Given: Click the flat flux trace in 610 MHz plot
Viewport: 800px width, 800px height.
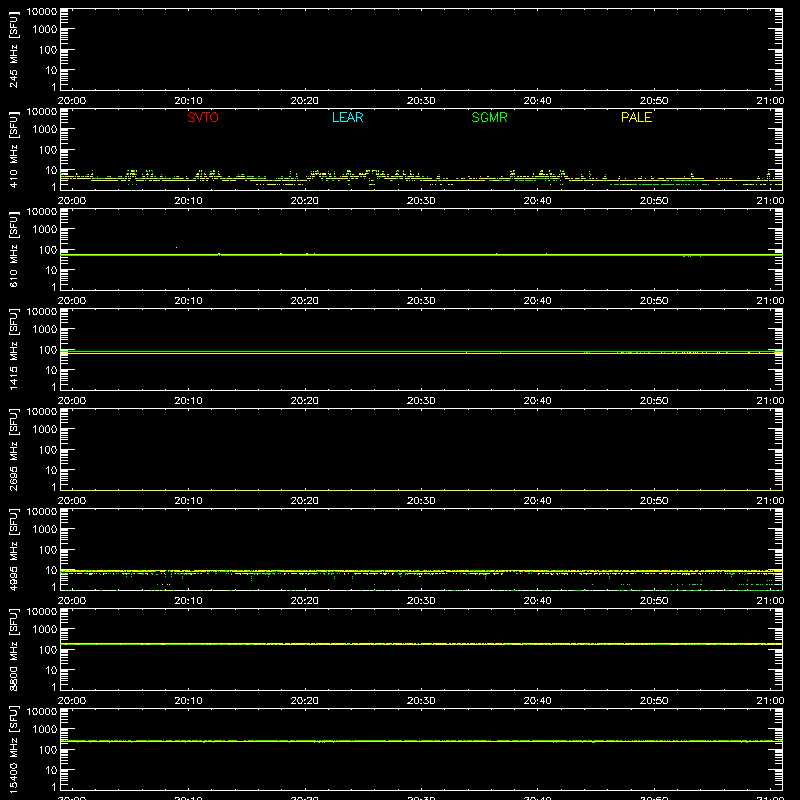Looking at the screenshot, I should 421,255.
